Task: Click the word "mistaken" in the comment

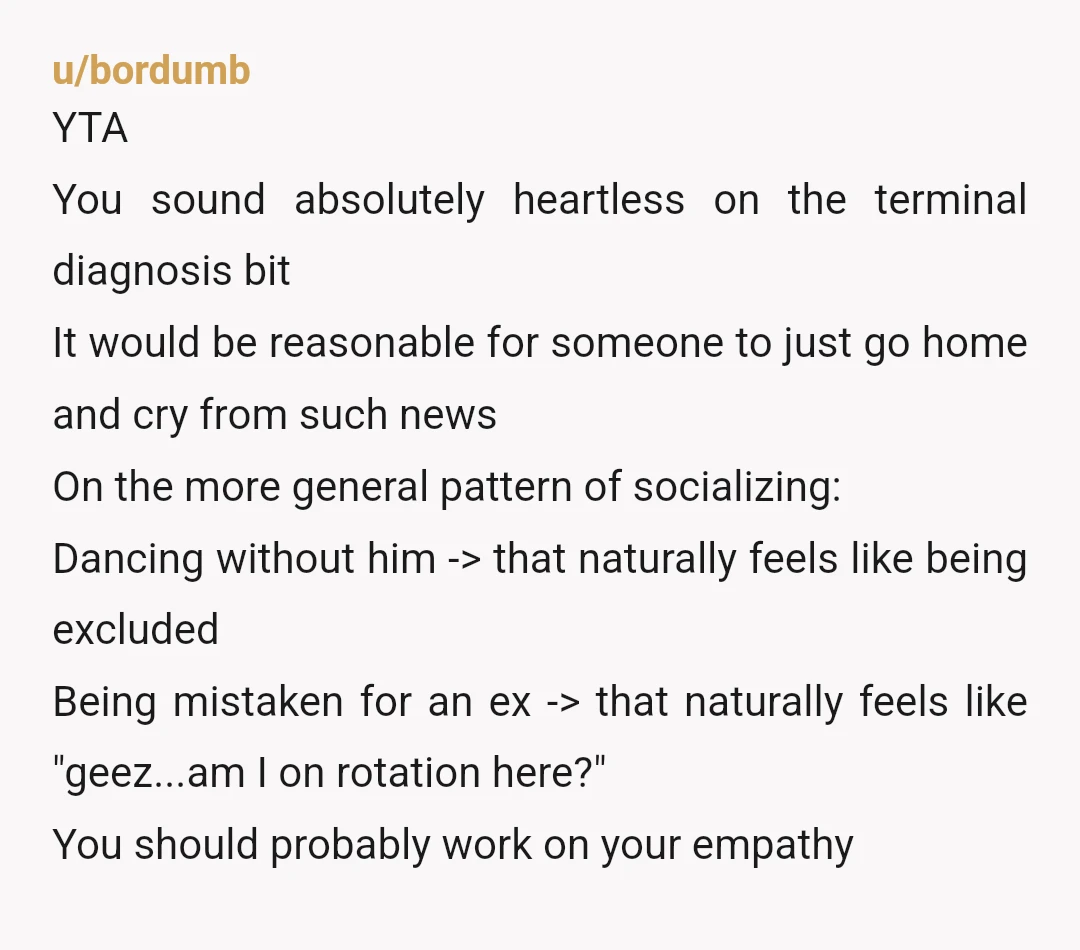Action: click(258, 701)
